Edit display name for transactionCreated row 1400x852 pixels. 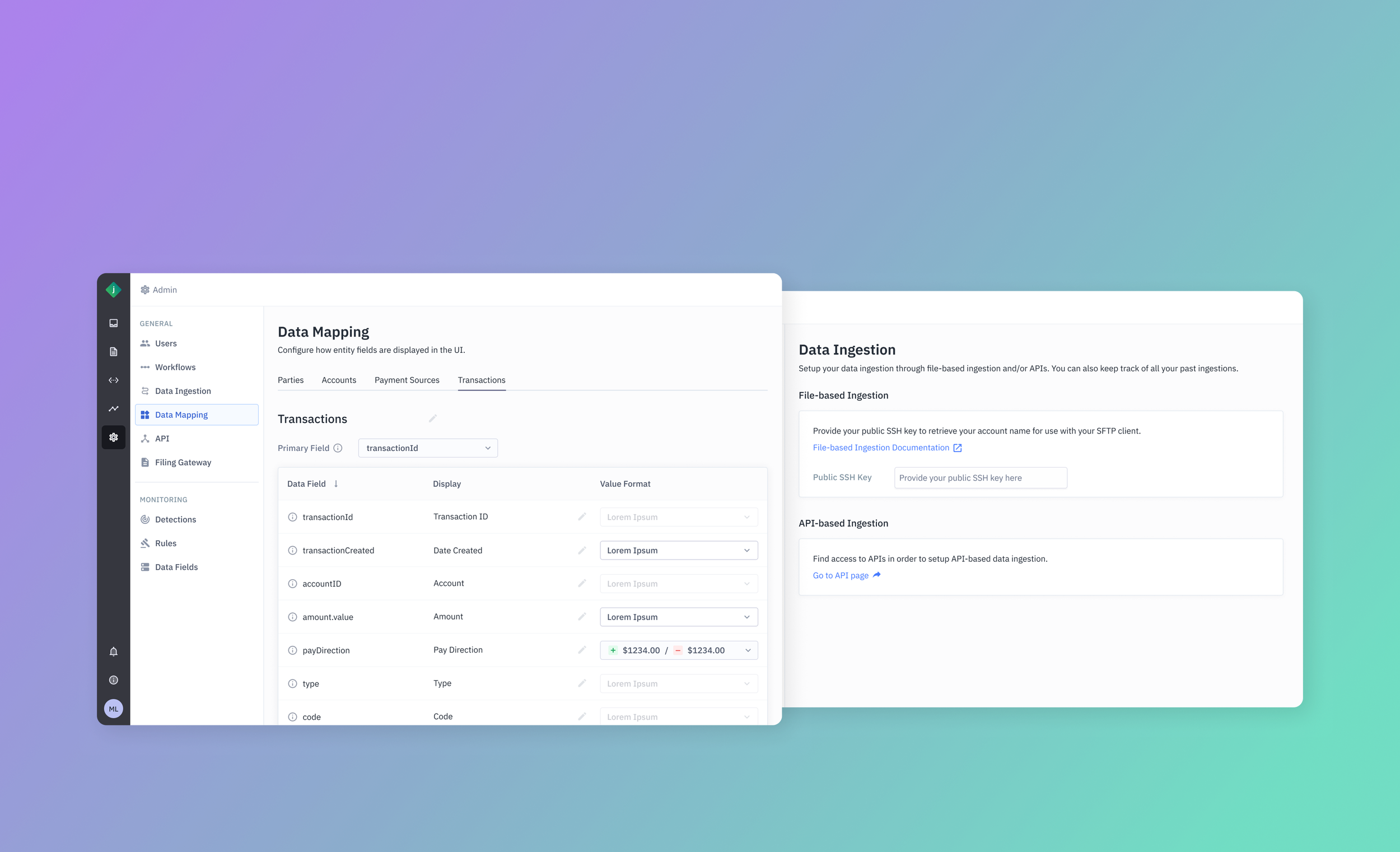coord(582,550)
